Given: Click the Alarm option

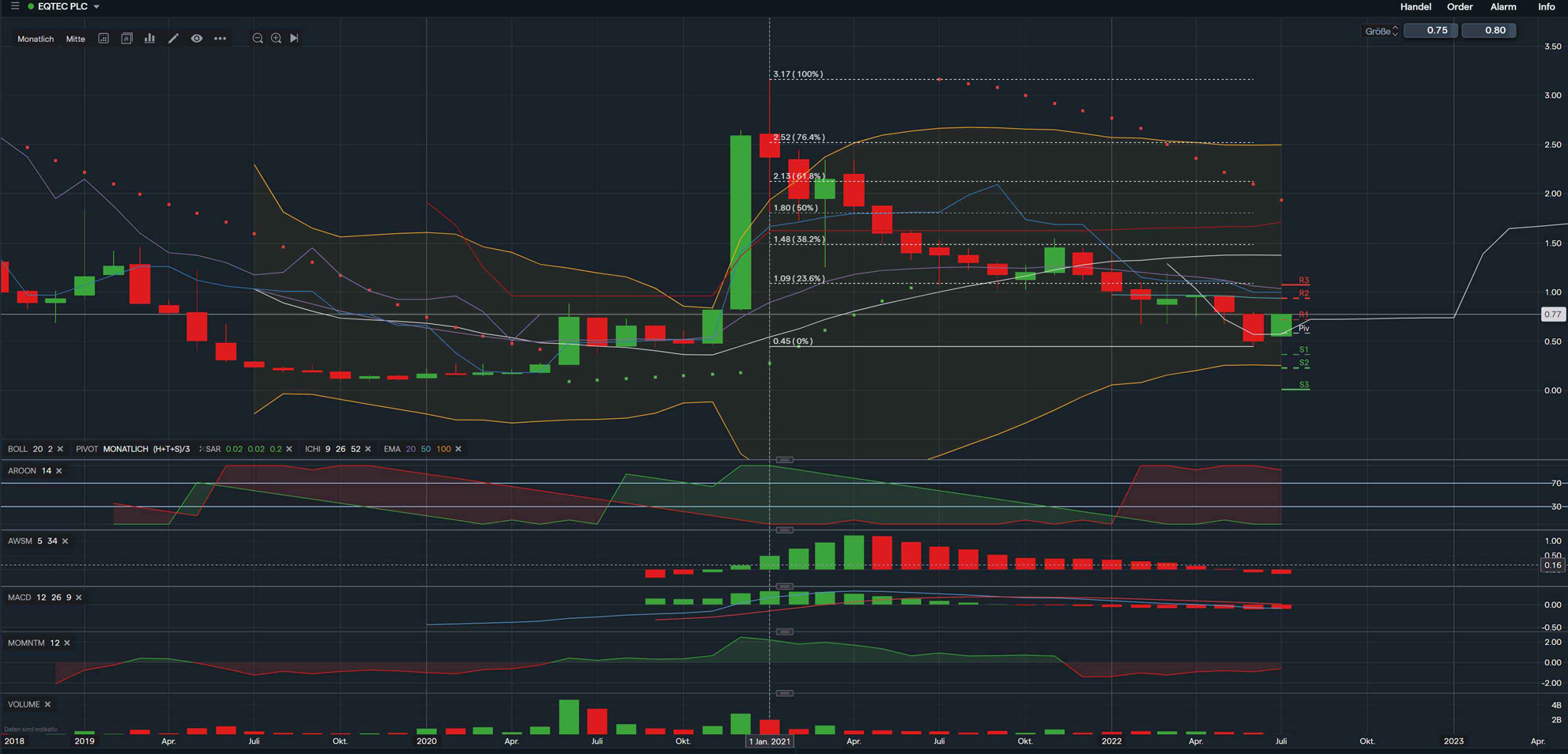Looking at the screenshot, I should 1503,6.
